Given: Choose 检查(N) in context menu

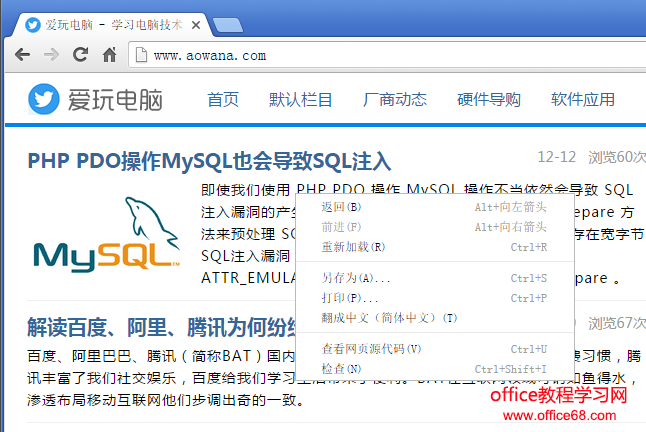Looking at the screenshot, I should [435, 369].
